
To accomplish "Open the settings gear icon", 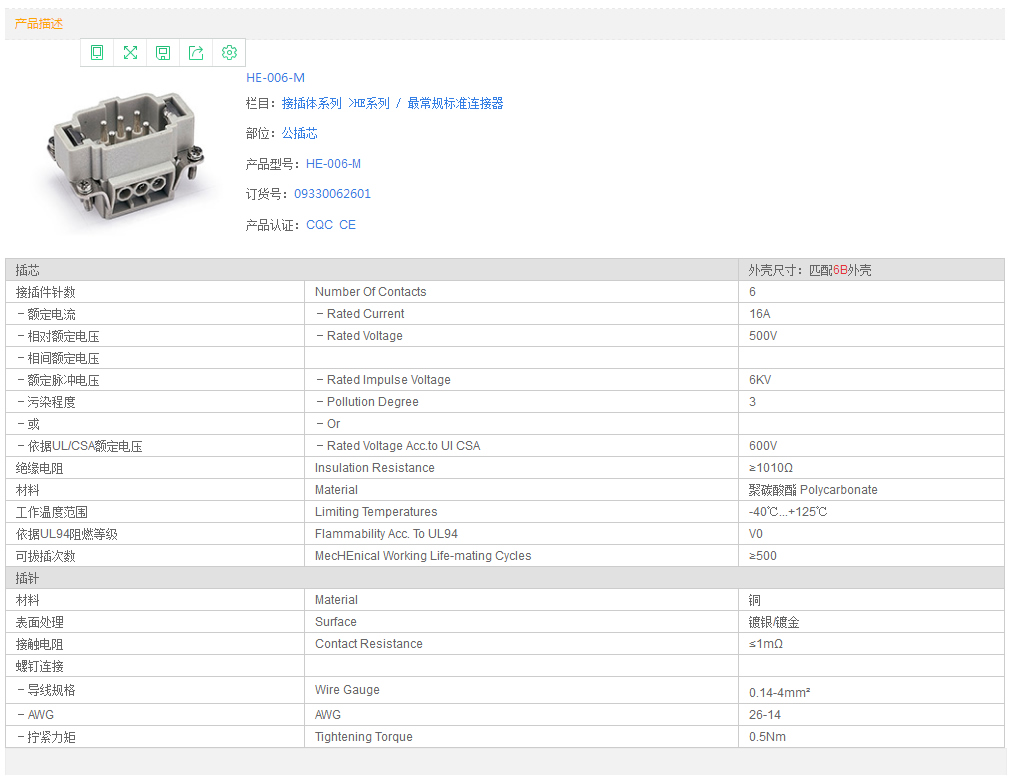I will pos(229,53).
